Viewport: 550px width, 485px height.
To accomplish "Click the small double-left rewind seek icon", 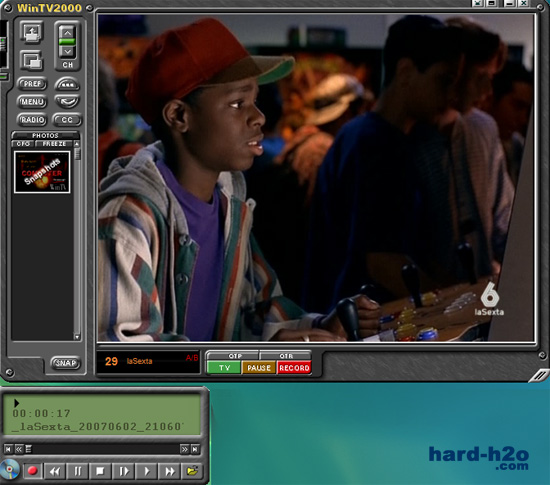I will click(x=19, y=449).
